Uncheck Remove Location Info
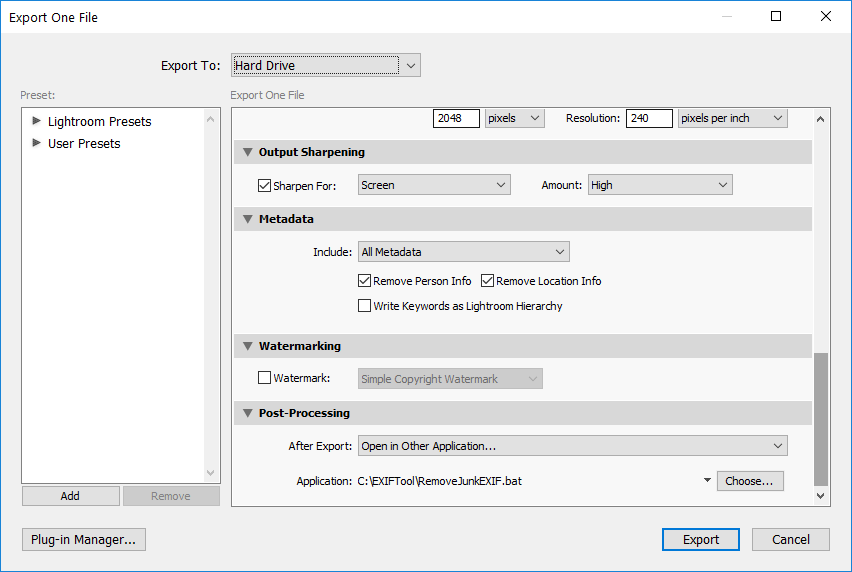Viewport: 852px width, 572px height. click(487, 281)
